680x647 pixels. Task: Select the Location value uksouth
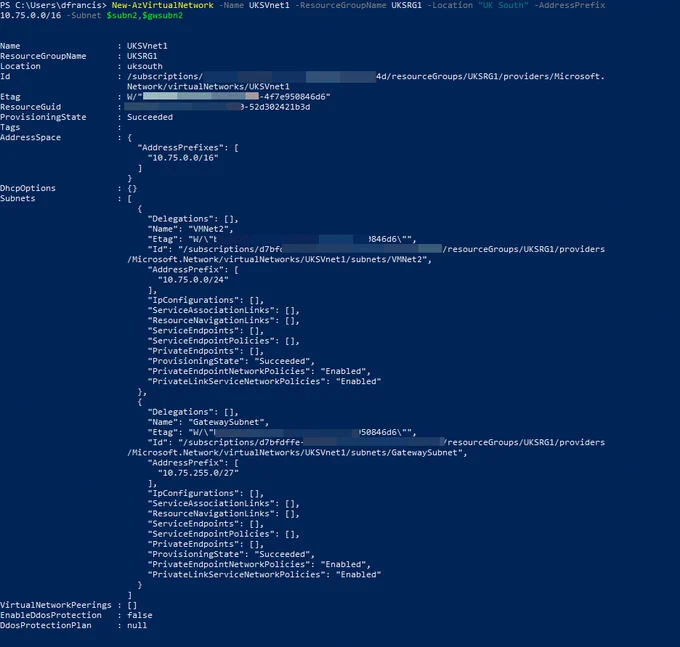point(144,66)
